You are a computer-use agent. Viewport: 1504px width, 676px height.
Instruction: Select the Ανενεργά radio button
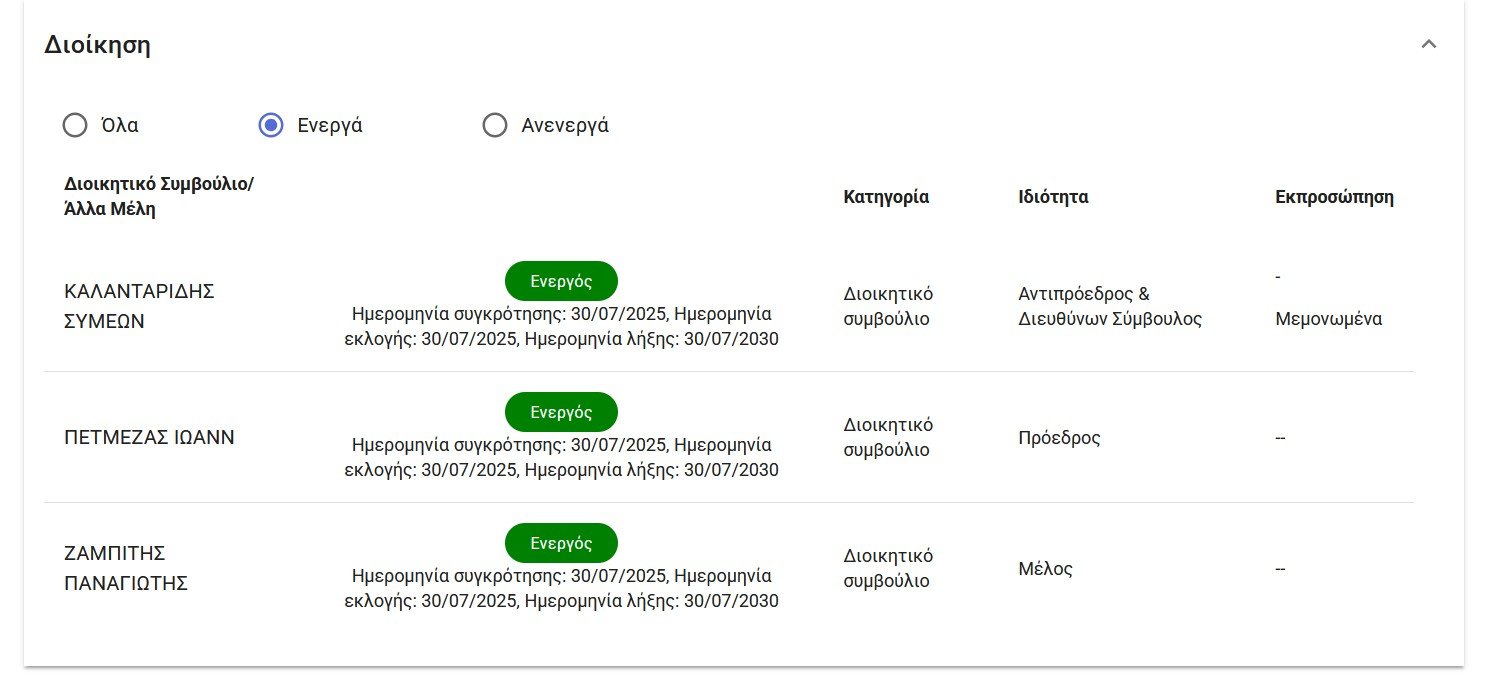[x=495, y=125]
